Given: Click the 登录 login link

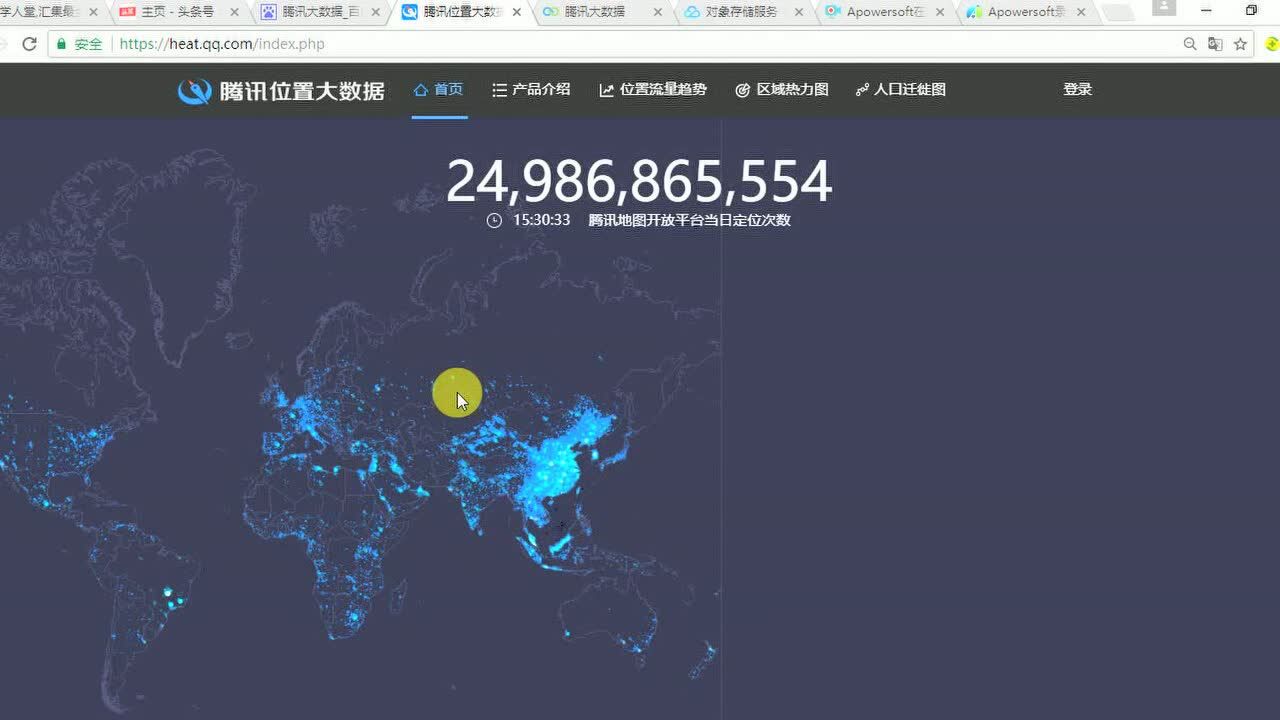Looking at the screenshot, I should pyautogui.click(x=1077, y=89).
